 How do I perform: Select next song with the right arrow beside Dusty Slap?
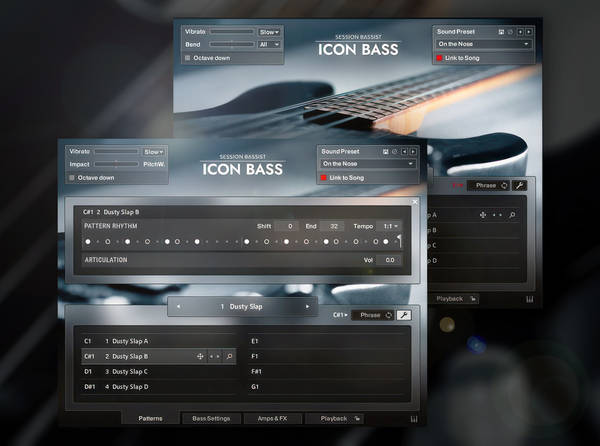click(x=307, y=307)
